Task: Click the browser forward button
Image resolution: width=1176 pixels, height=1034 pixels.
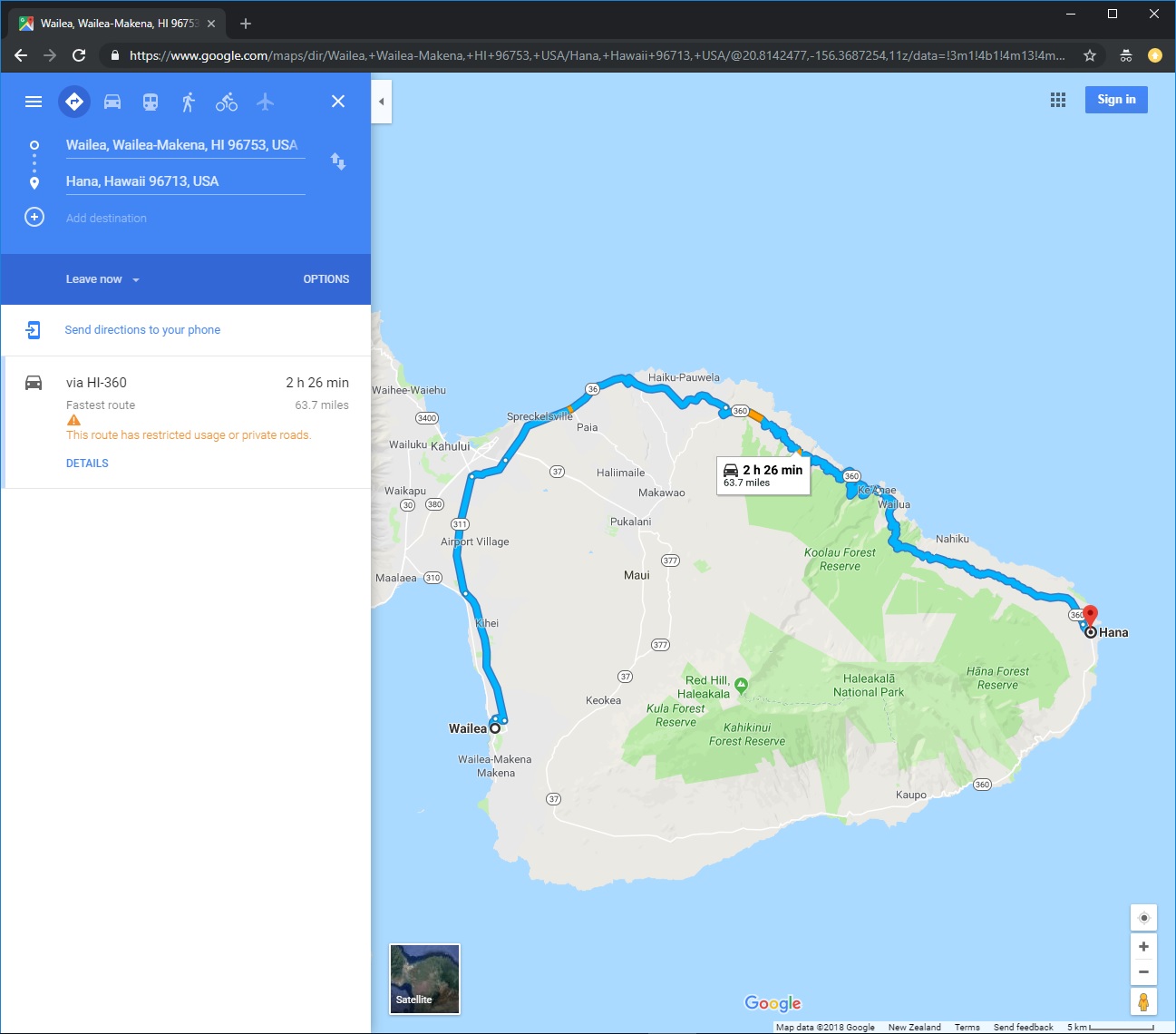Action: click(50, 55)
